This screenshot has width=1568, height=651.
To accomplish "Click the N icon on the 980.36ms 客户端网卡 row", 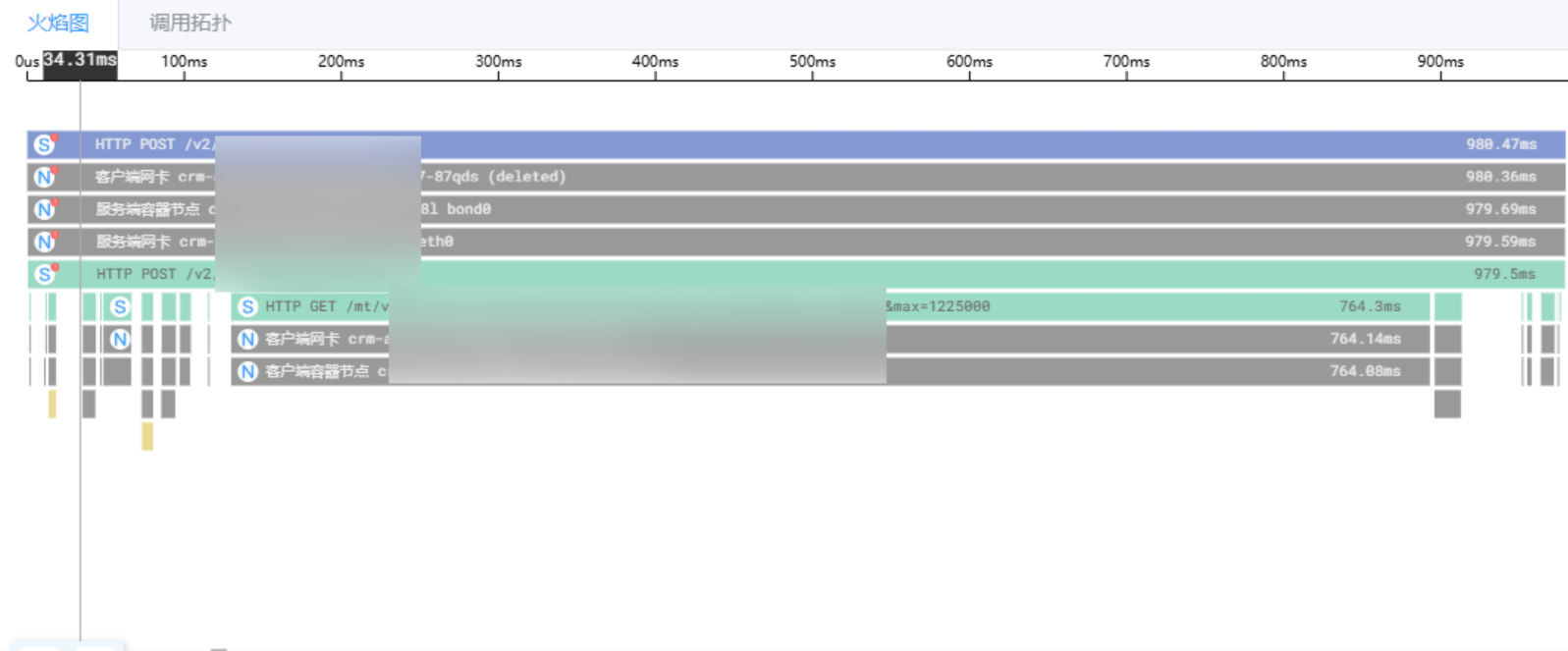I will (x=44, y=177).
